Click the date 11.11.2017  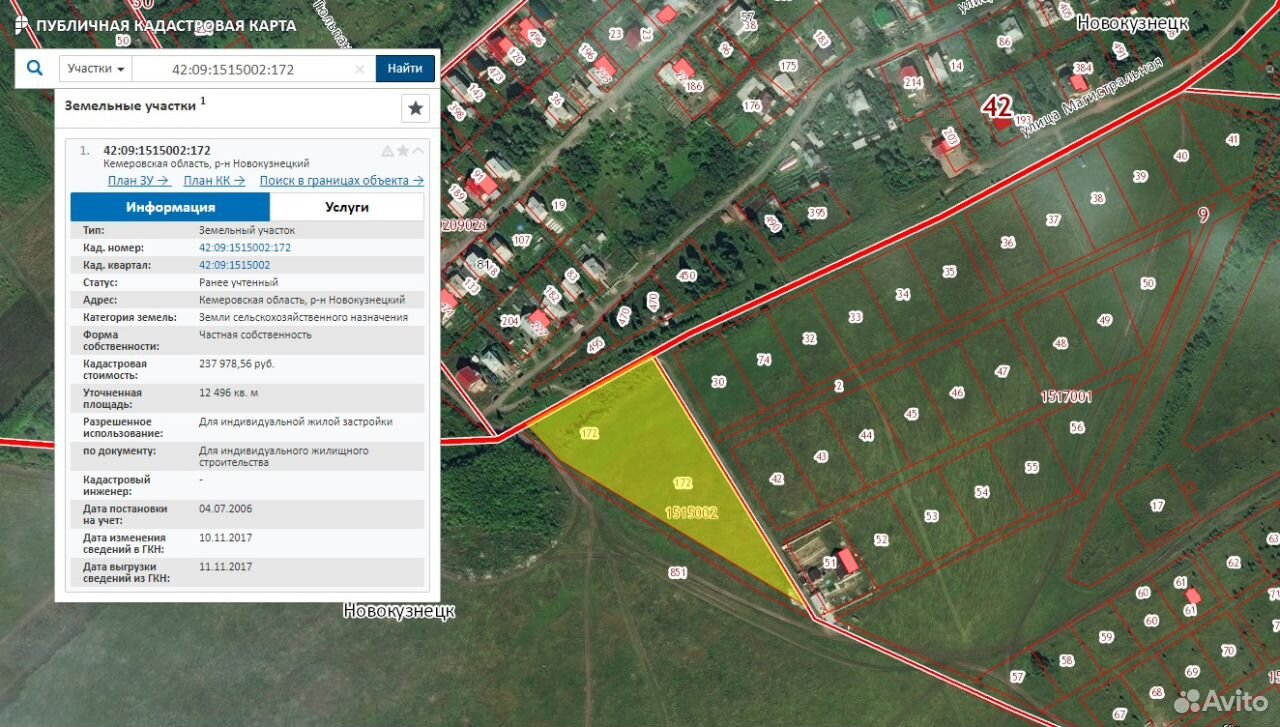click(x=225, y=567)
